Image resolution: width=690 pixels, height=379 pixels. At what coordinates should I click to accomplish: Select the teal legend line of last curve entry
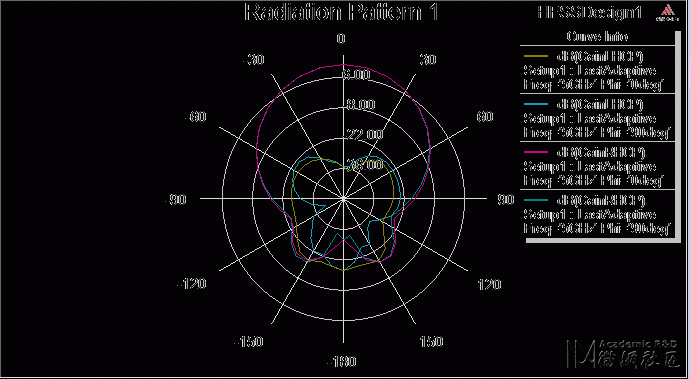(536, 200)
